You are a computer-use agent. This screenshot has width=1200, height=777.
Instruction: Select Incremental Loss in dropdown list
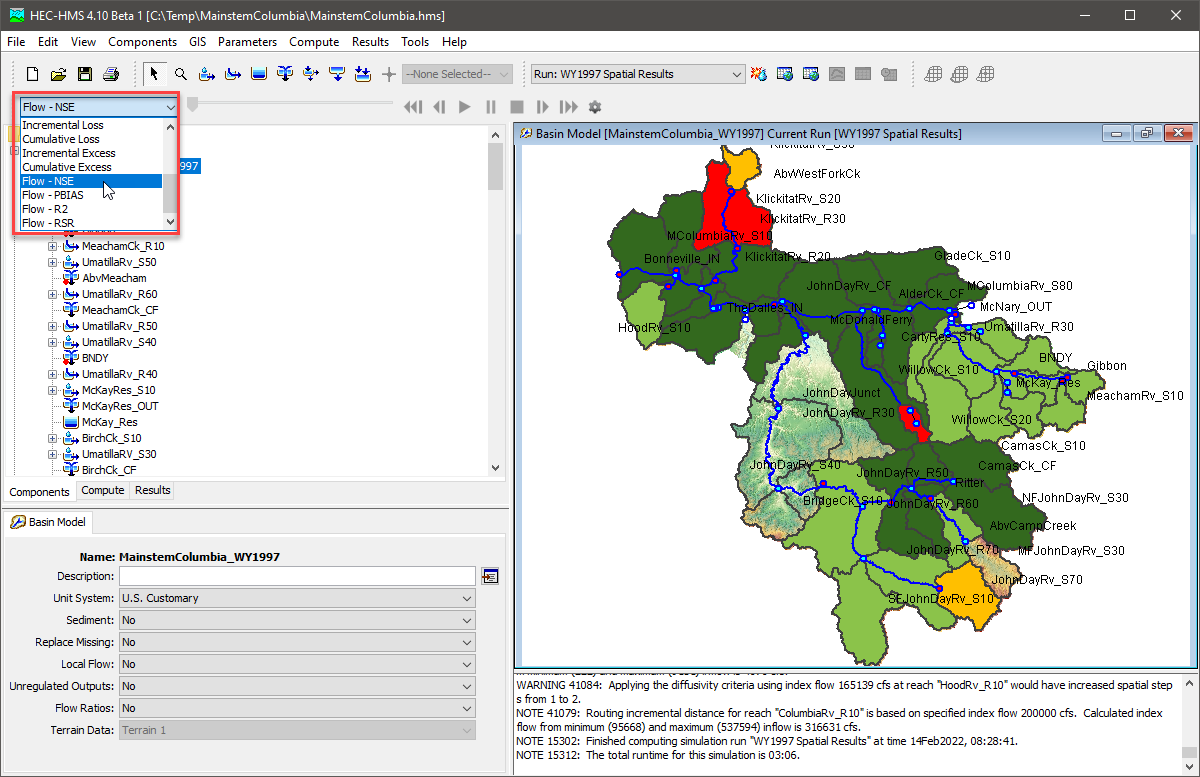pos(91,125)
